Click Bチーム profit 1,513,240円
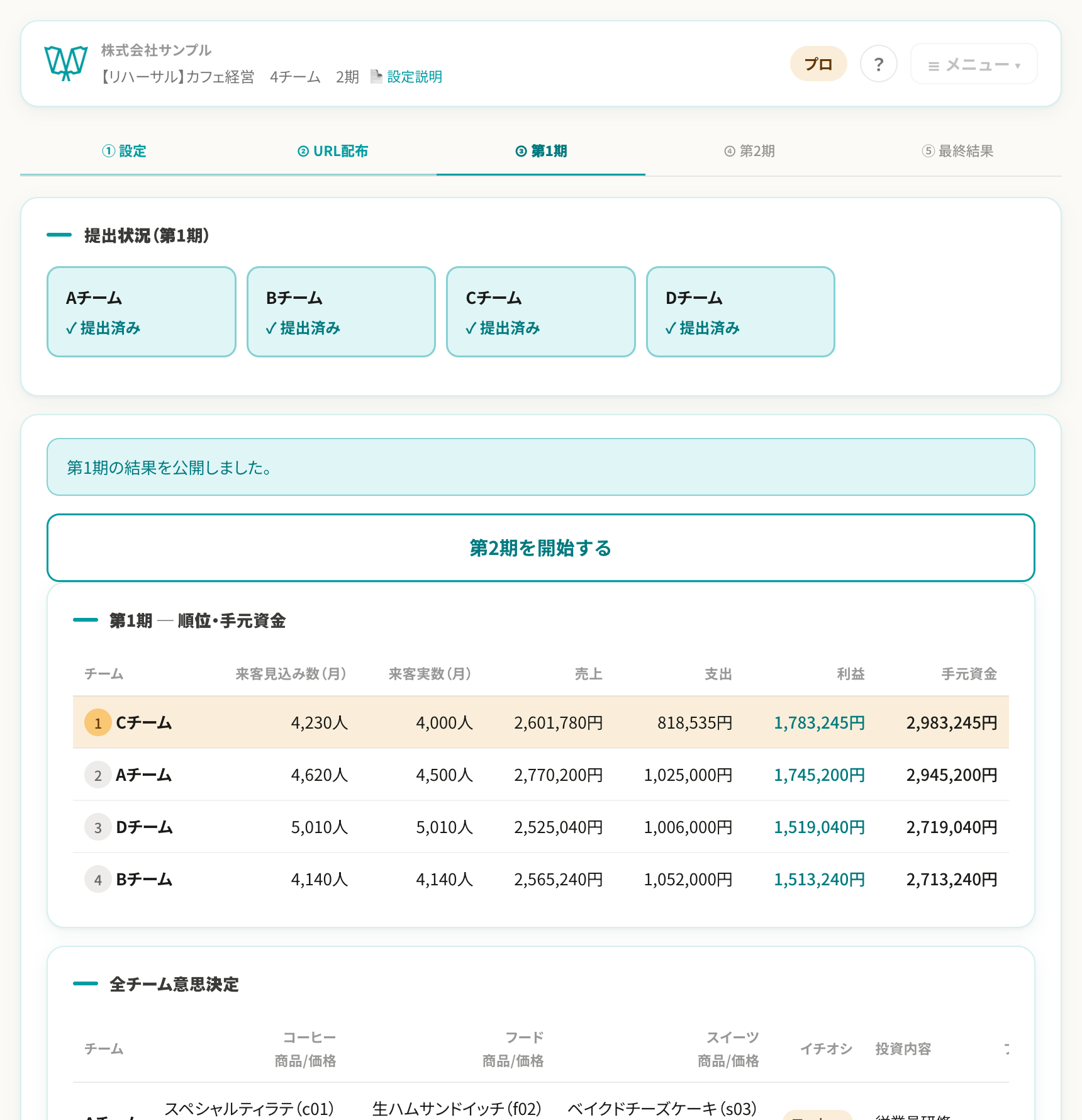 tap(819, 879)
